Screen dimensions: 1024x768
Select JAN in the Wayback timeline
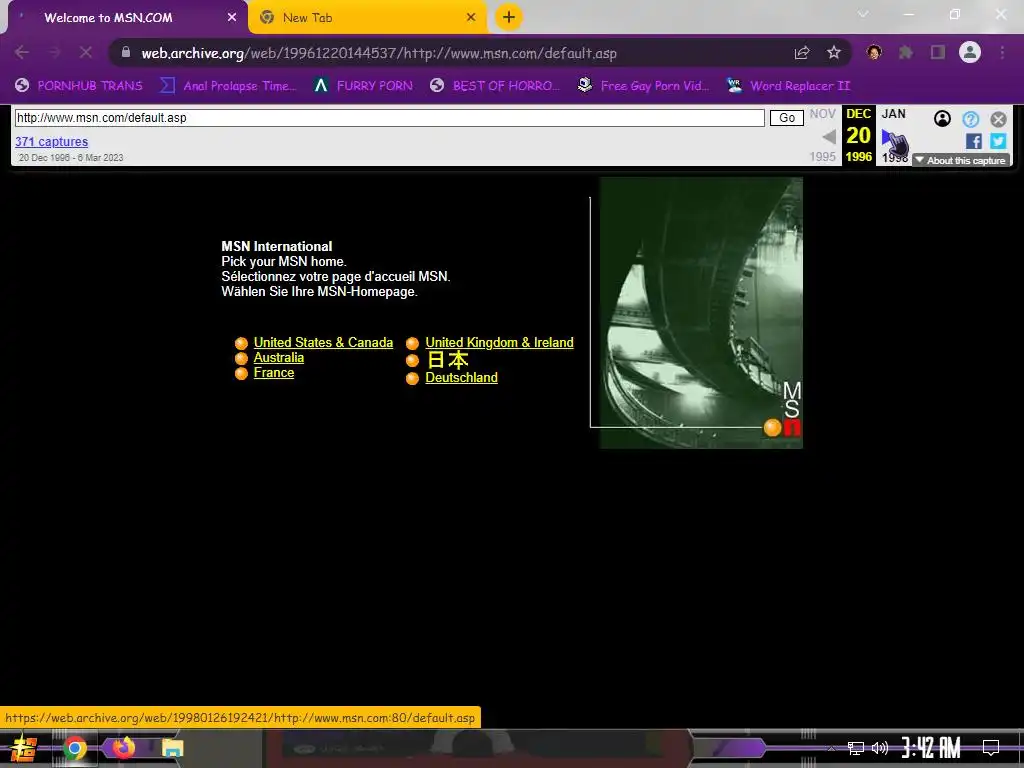pyautogui.click(x=893, y=114)
